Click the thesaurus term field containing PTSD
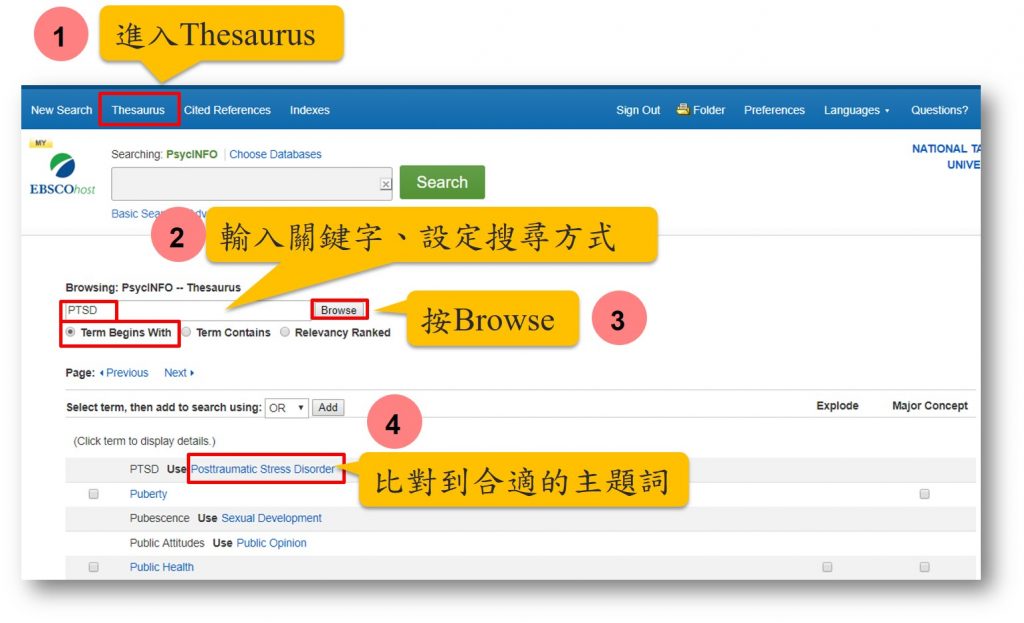The width and height of the screenshot is (1024, 623). (187, 310)
